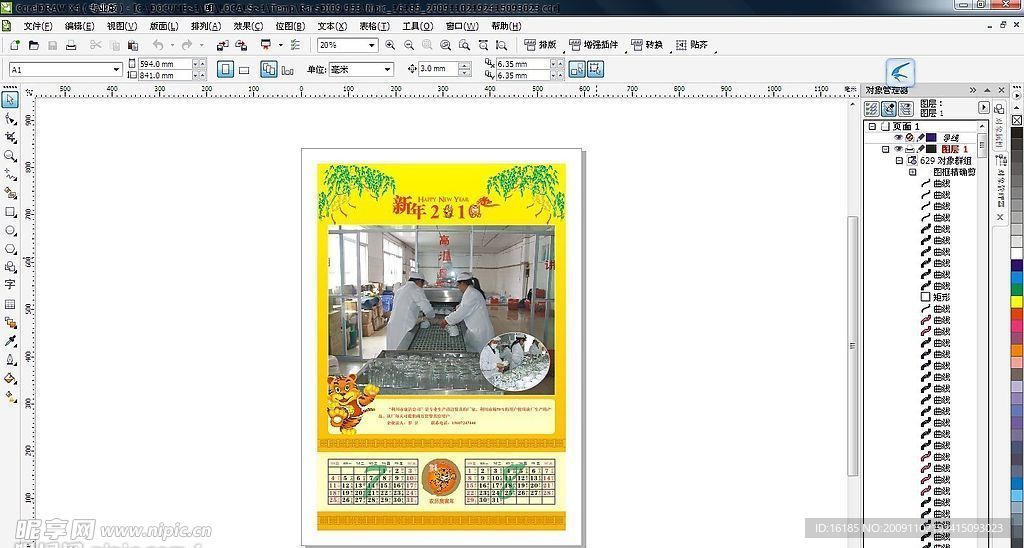Select the Text tool (字)
The width and height of the screenshot is (1024, 548).
click(10, 285)
